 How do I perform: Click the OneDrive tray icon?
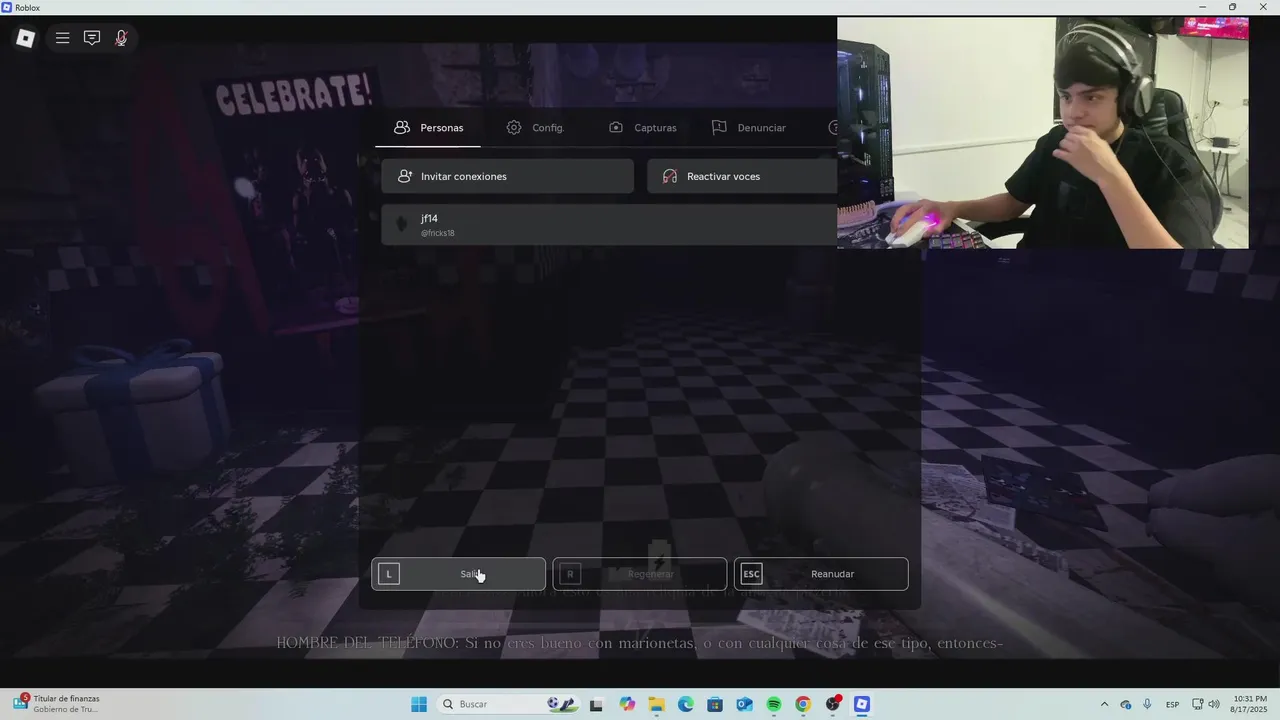point(1126,704)
